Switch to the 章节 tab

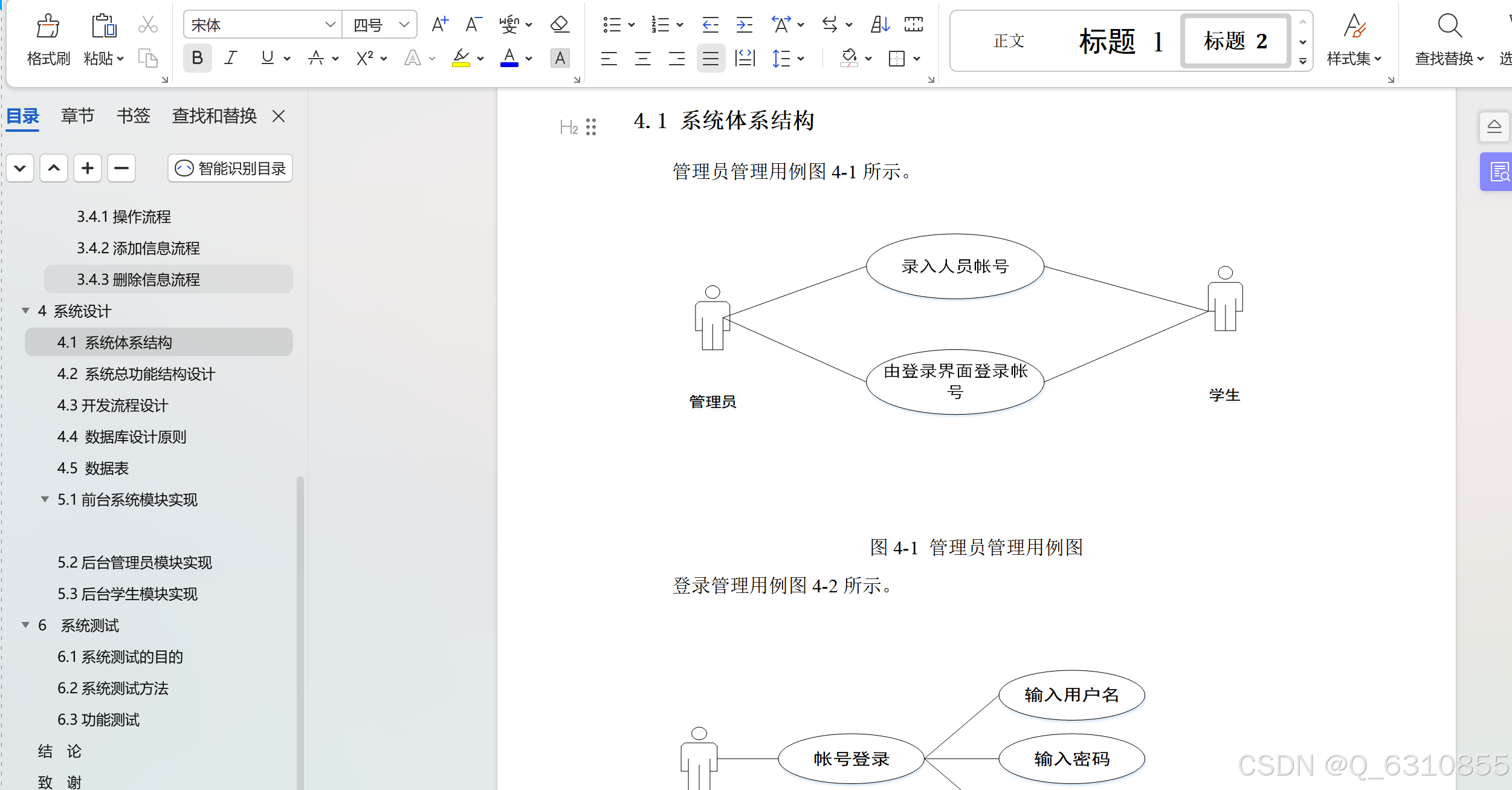78,115
